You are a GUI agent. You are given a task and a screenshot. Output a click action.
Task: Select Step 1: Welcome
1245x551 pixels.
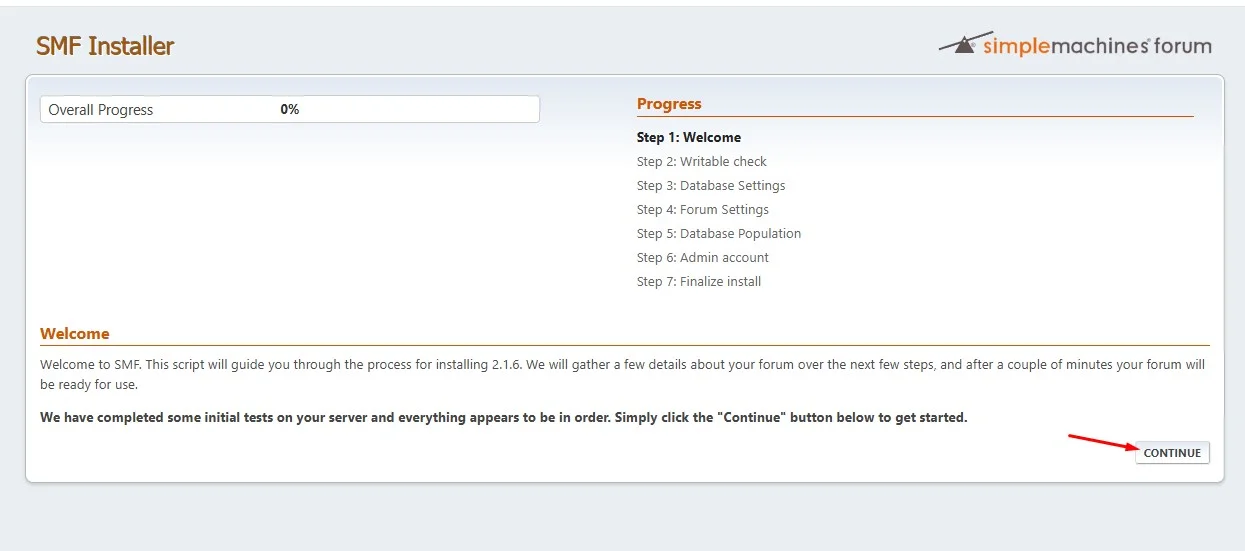pyautogui.click(x=689, y=137)
